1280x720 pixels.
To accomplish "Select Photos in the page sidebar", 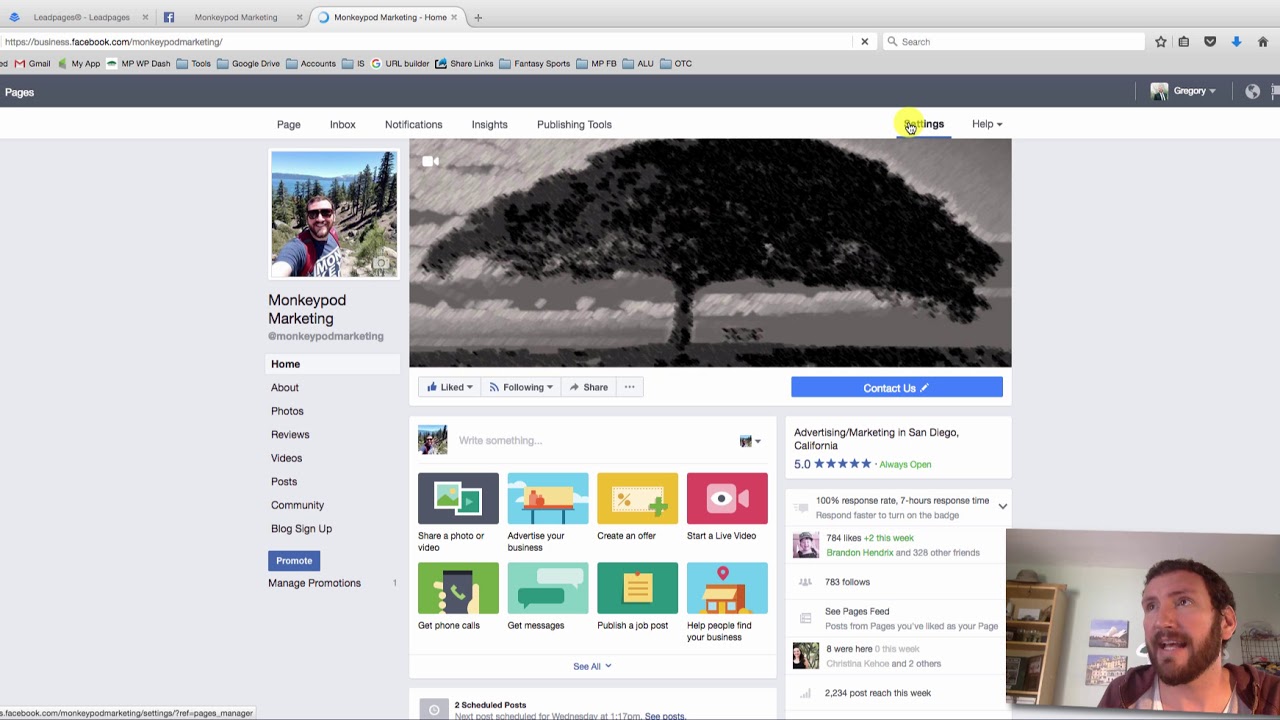I will (x=287, y=411).
